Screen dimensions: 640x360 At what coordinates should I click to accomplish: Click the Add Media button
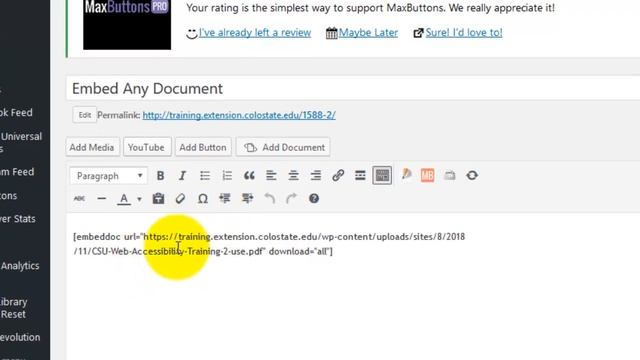pyautogui.click(x=92, y=147)
